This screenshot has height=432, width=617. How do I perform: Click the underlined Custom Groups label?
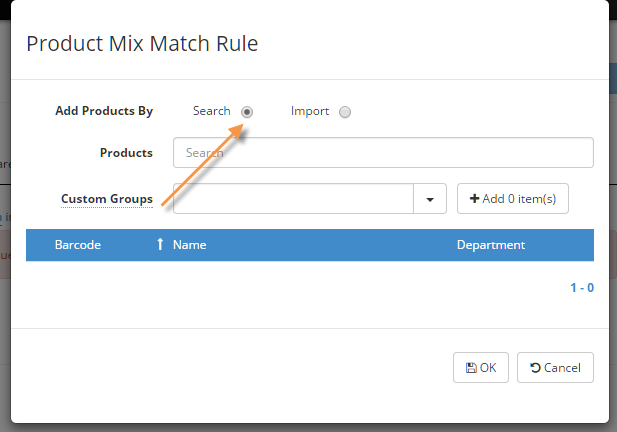coord(107,199)
